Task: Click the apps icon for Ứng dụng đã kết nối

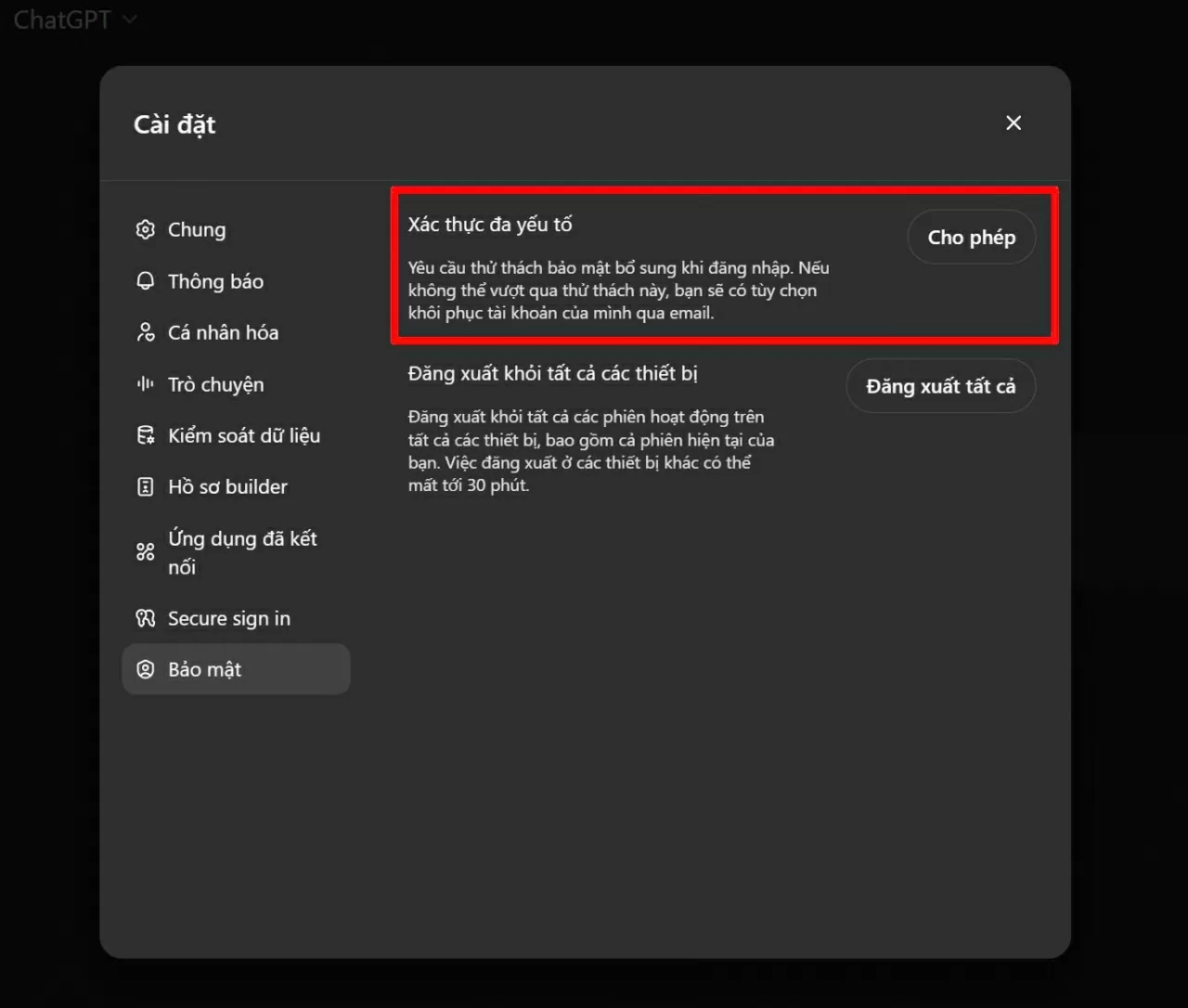Action: coord(146,552)
